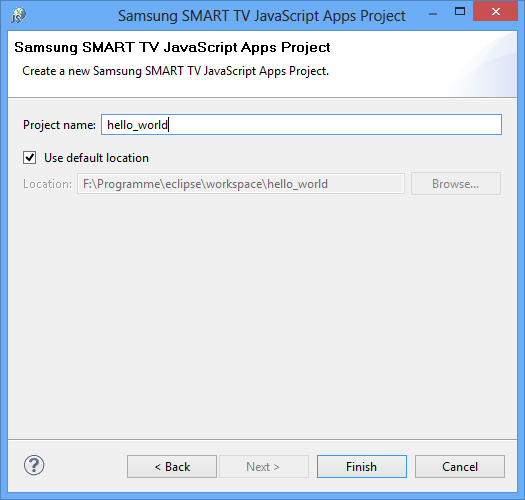Click the 'Project name:' label
525x500 pixels.
click(x=59, y=125)
